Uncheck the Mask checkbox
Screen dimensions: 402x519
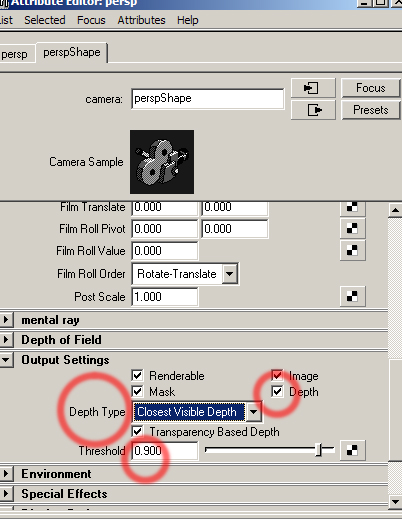tap(137, 391)
